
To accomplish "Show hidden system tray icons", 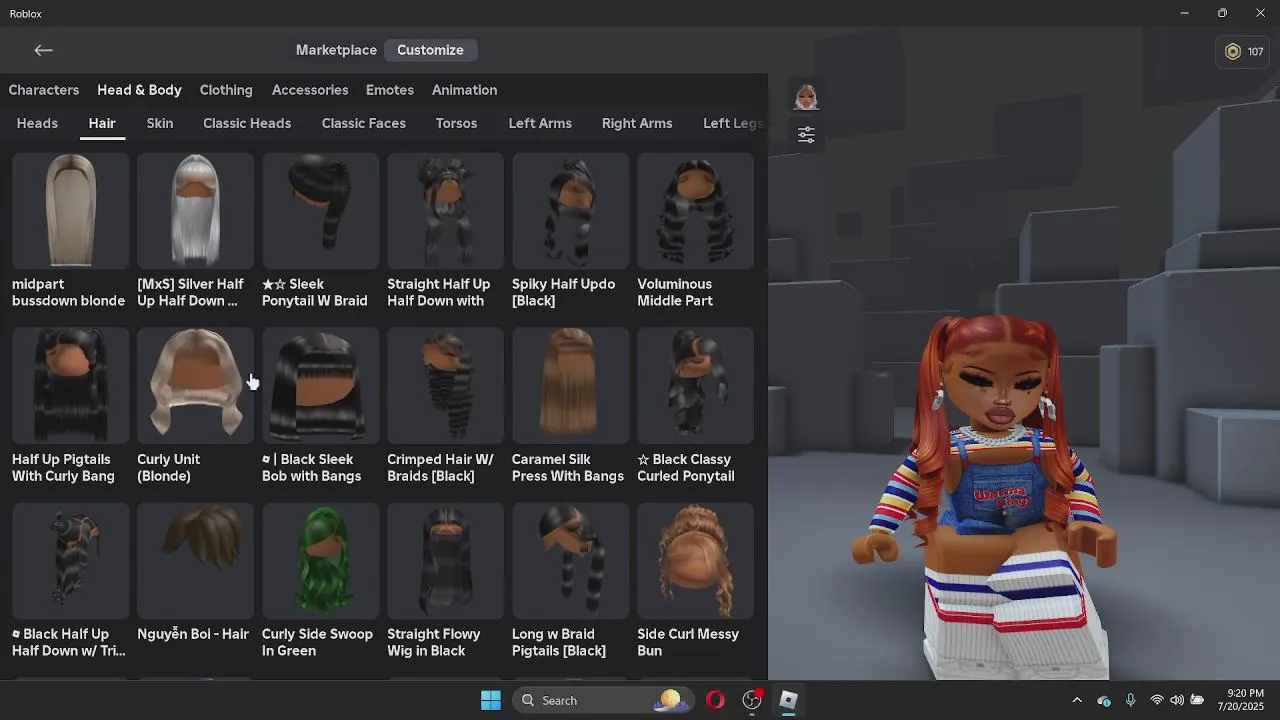I will click(1077, 700).
